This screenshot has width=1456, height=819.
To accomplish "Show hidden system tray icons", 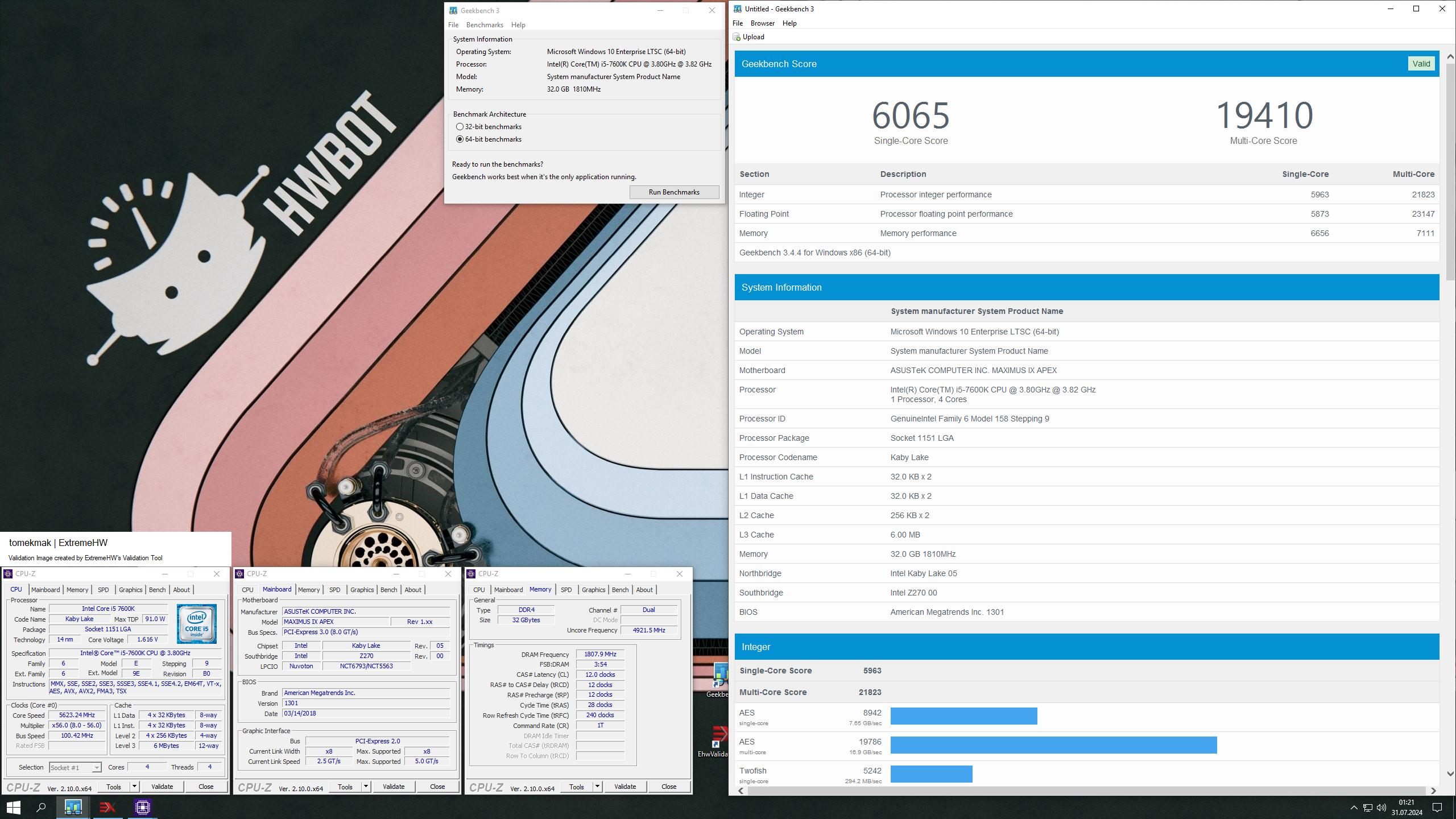I will click(1354, 807).
